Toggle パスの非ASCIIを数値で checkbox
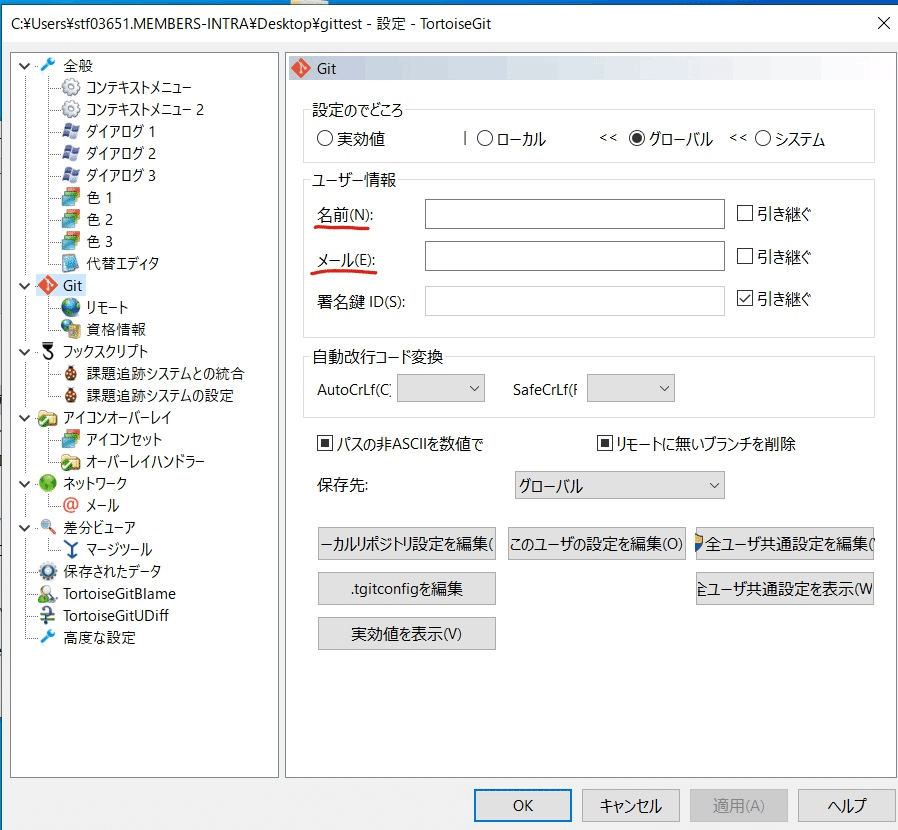Image resolution: width=898 pixels, height=830 pixels. point(325,443)
